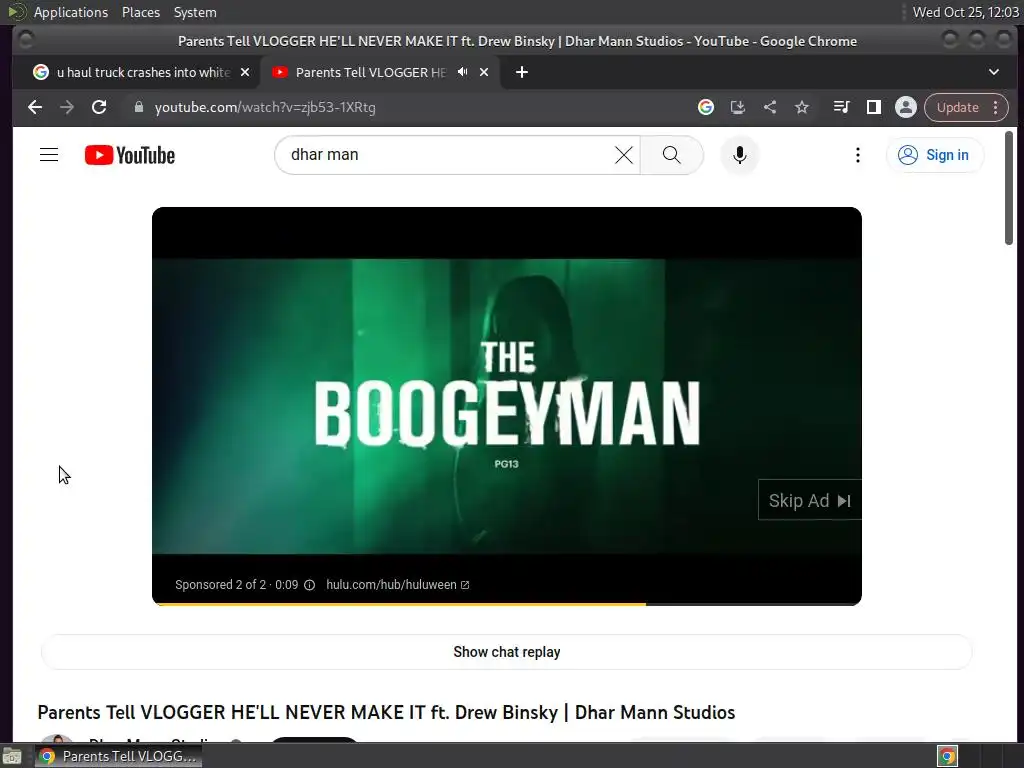Image resolution: width=1024 pixels, height=768 pixels.
Task: Close the u haul truck tab
Action: 245,72
